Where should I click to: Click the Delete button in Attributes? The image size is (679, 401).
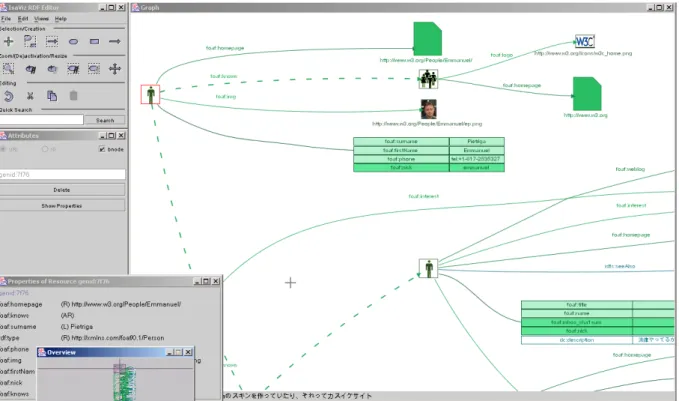[62, 190]
